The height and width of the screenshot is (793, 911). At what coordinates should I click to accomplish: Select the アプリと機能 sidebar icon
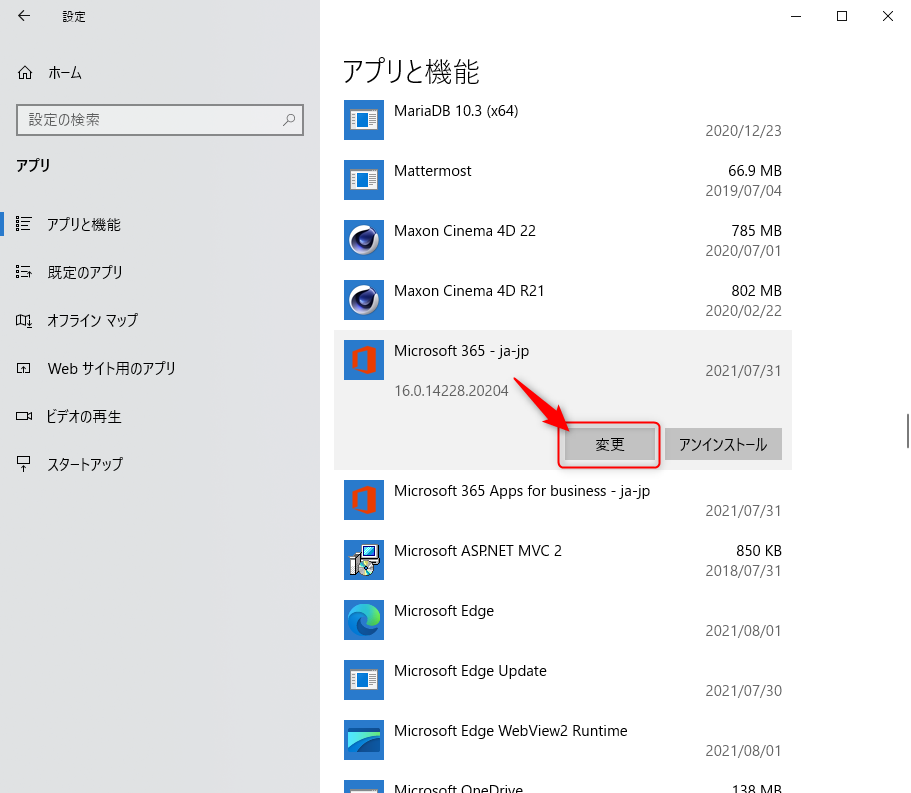click(x=23, y=224)
